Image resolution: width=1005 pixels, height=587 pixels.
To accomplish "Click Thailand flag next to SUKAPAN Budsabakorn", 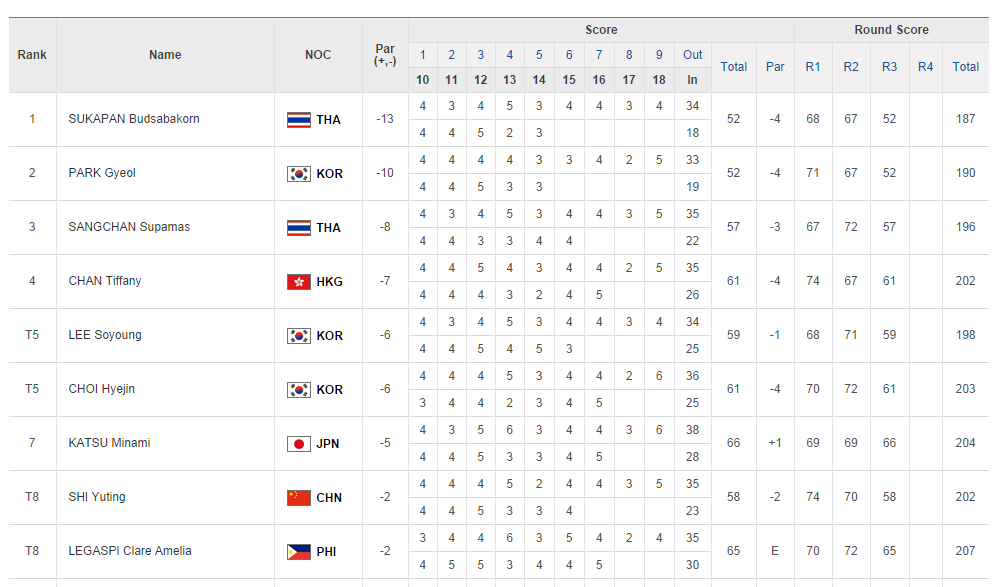I will click(x=299, y=120).
